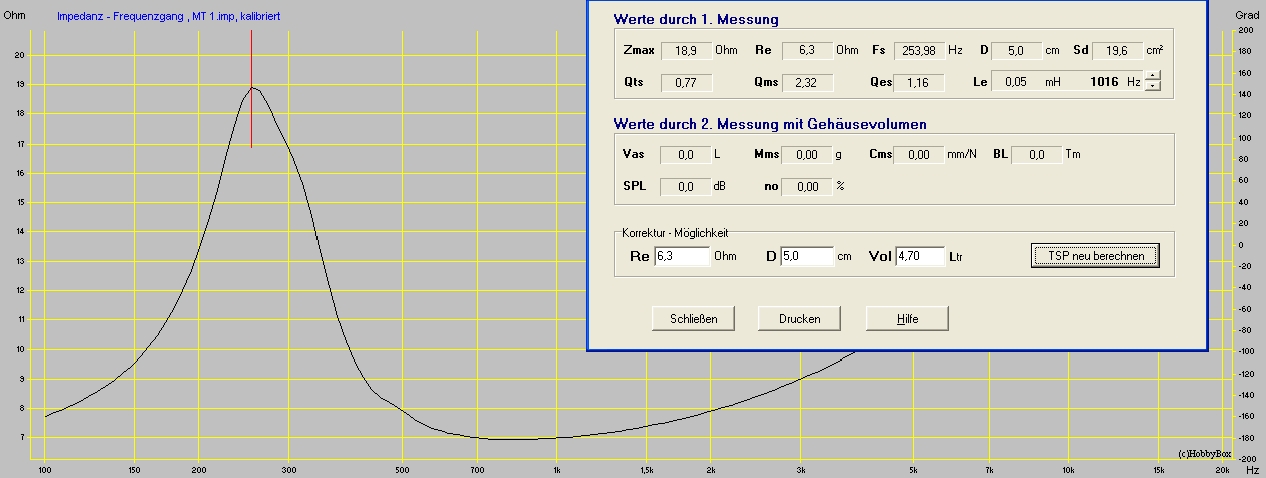Select the Qes value 1,16 field
The image size is (1266, 478).
coord(919,82)
